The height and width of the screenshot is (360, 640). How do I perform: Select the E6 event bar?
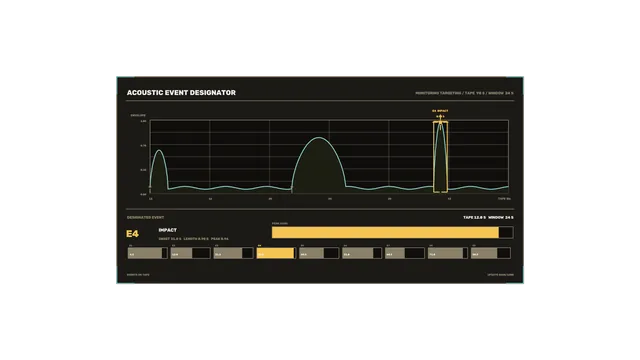point(362,253)
